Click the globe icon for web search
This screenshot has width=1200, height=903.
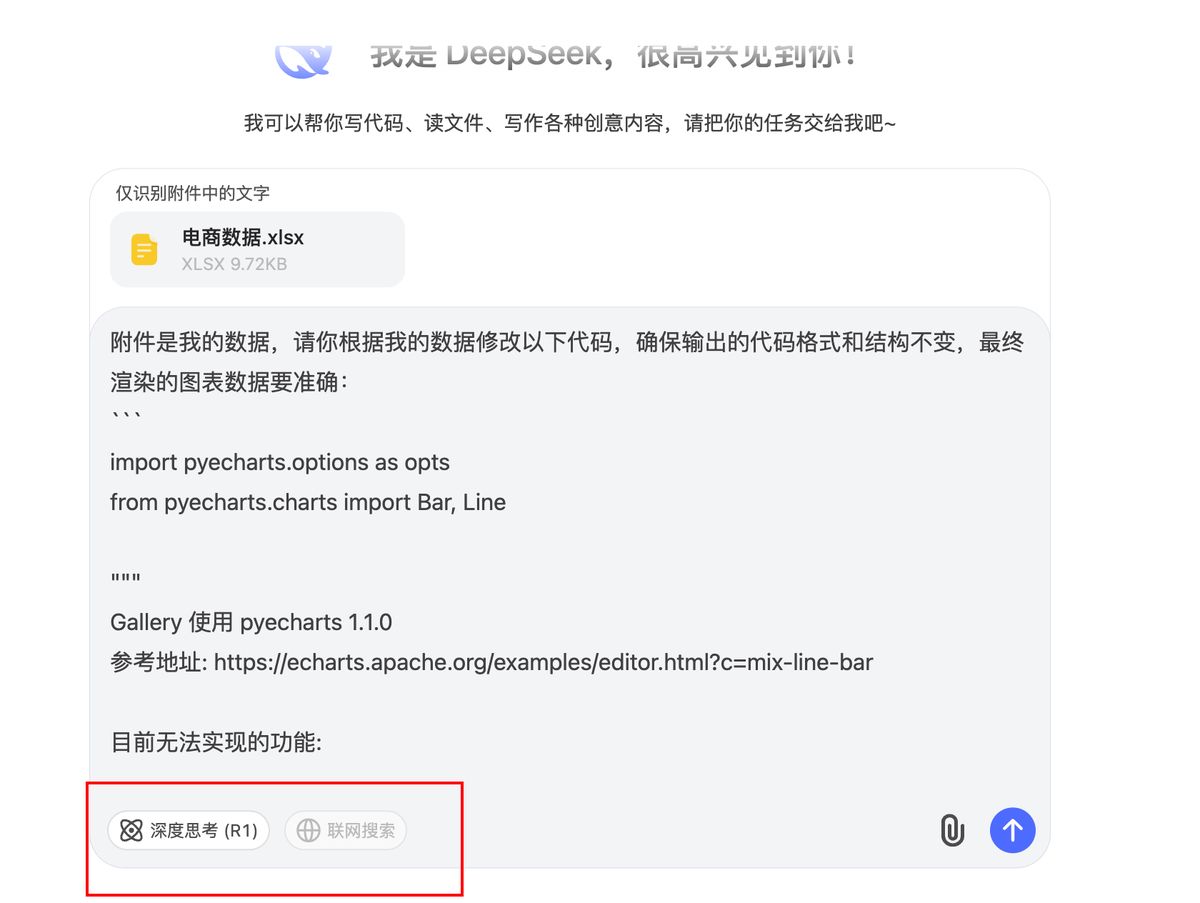[308, 830]
